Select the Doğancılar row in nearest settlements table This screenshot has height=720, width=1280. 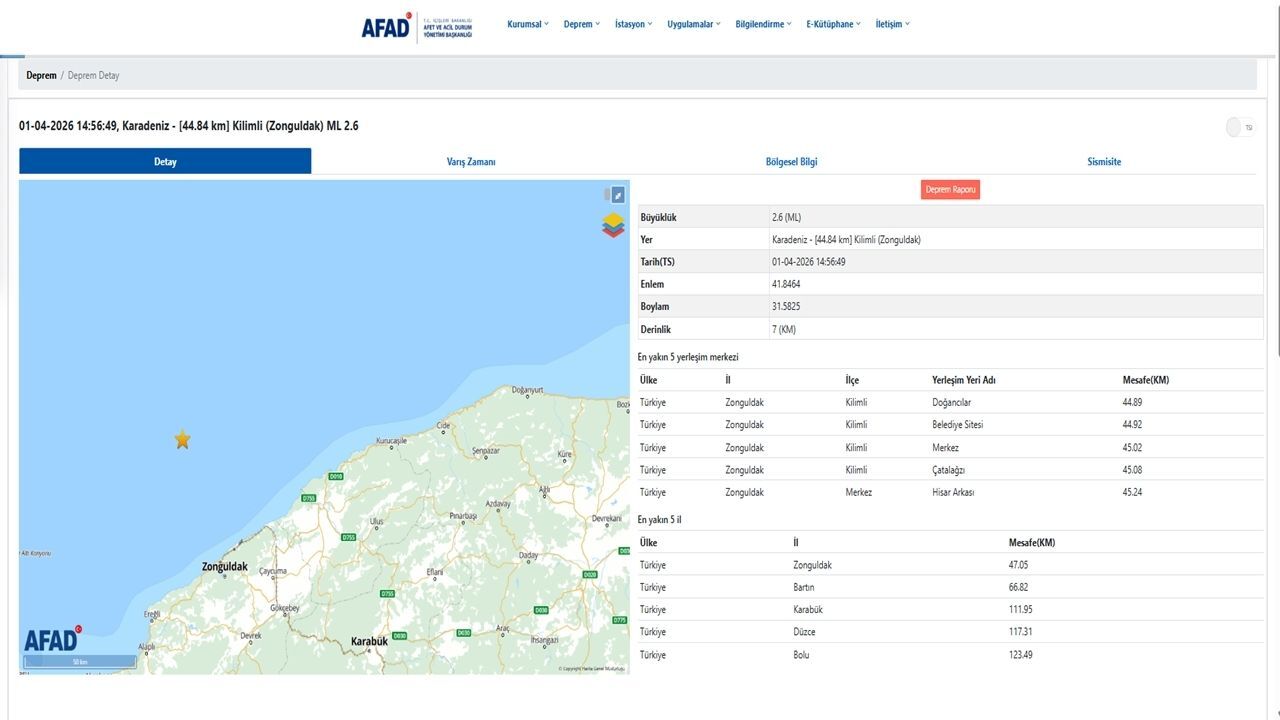950,402
